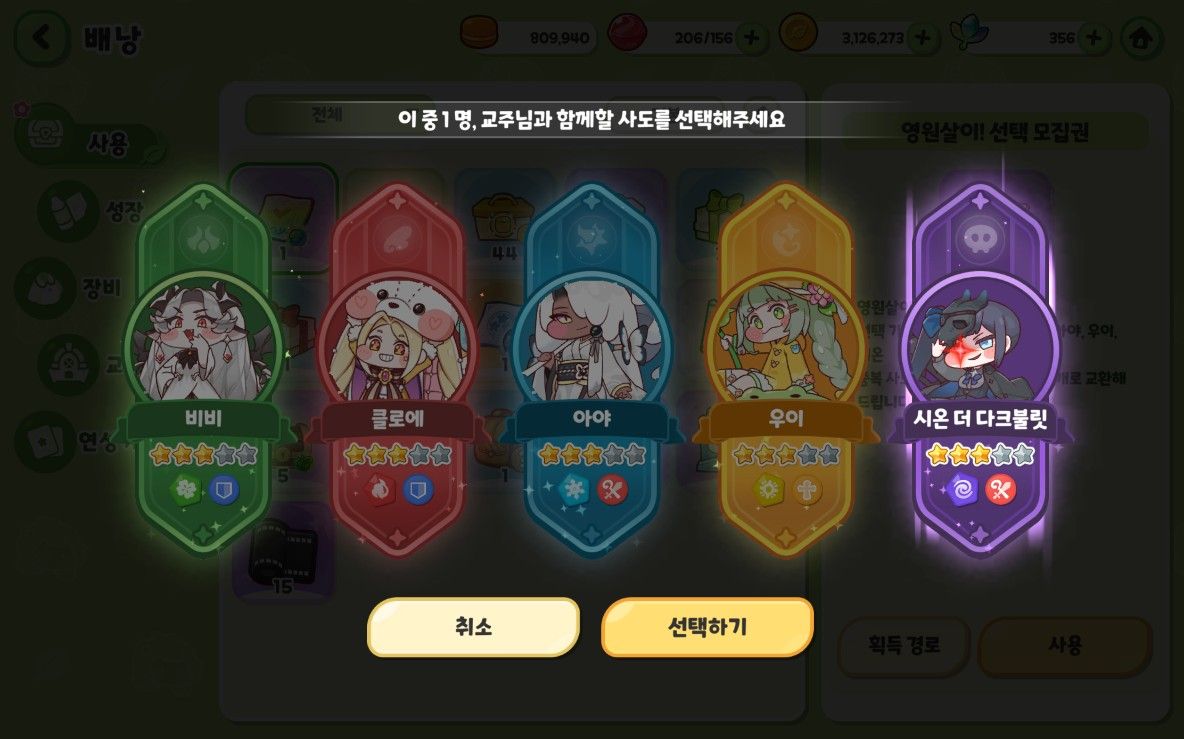
Task: Click 클로에's blue shield role icon
Action: (x=418, y=491)
